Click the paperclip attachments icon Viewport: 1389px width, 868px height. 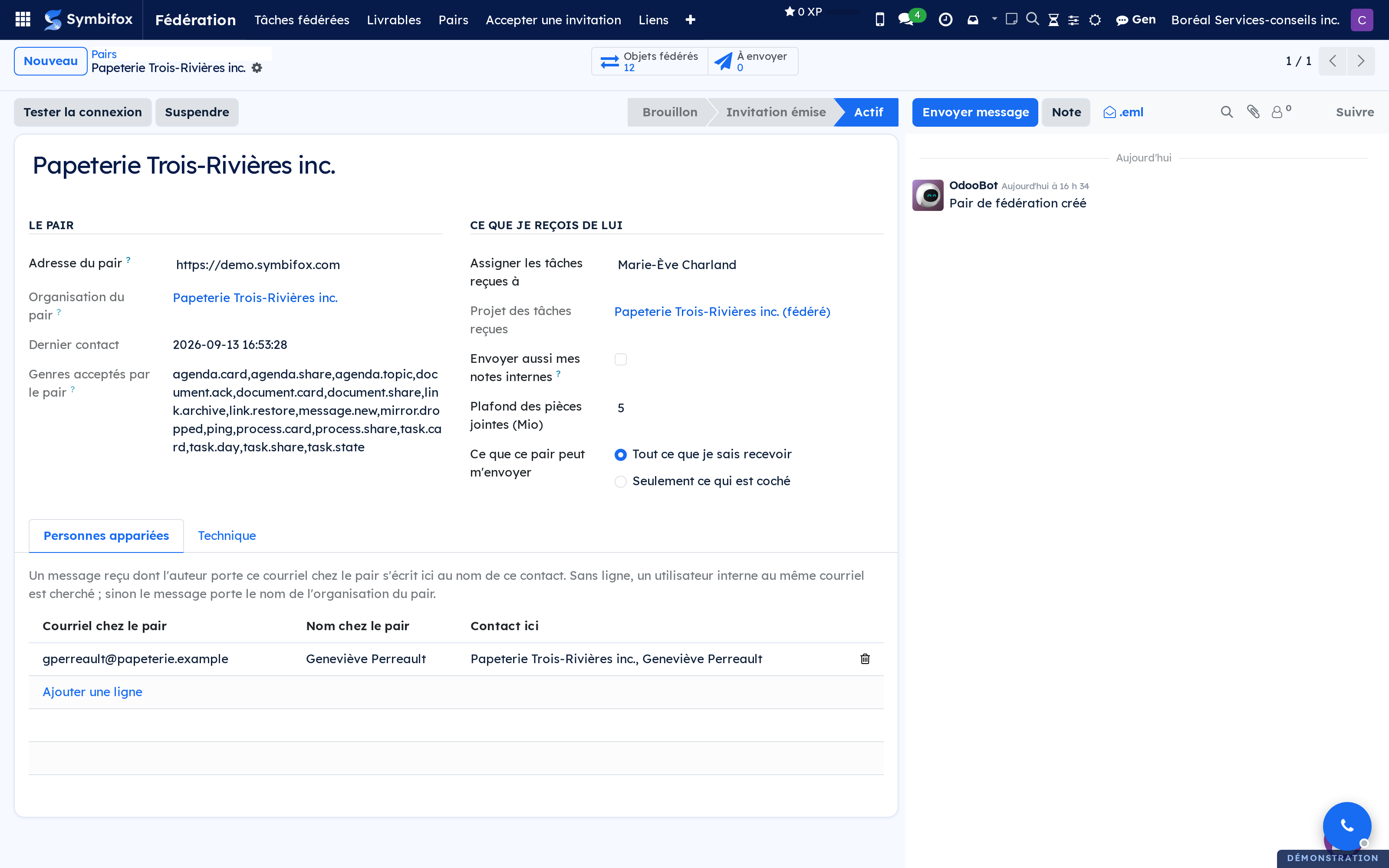[1253, 112]
